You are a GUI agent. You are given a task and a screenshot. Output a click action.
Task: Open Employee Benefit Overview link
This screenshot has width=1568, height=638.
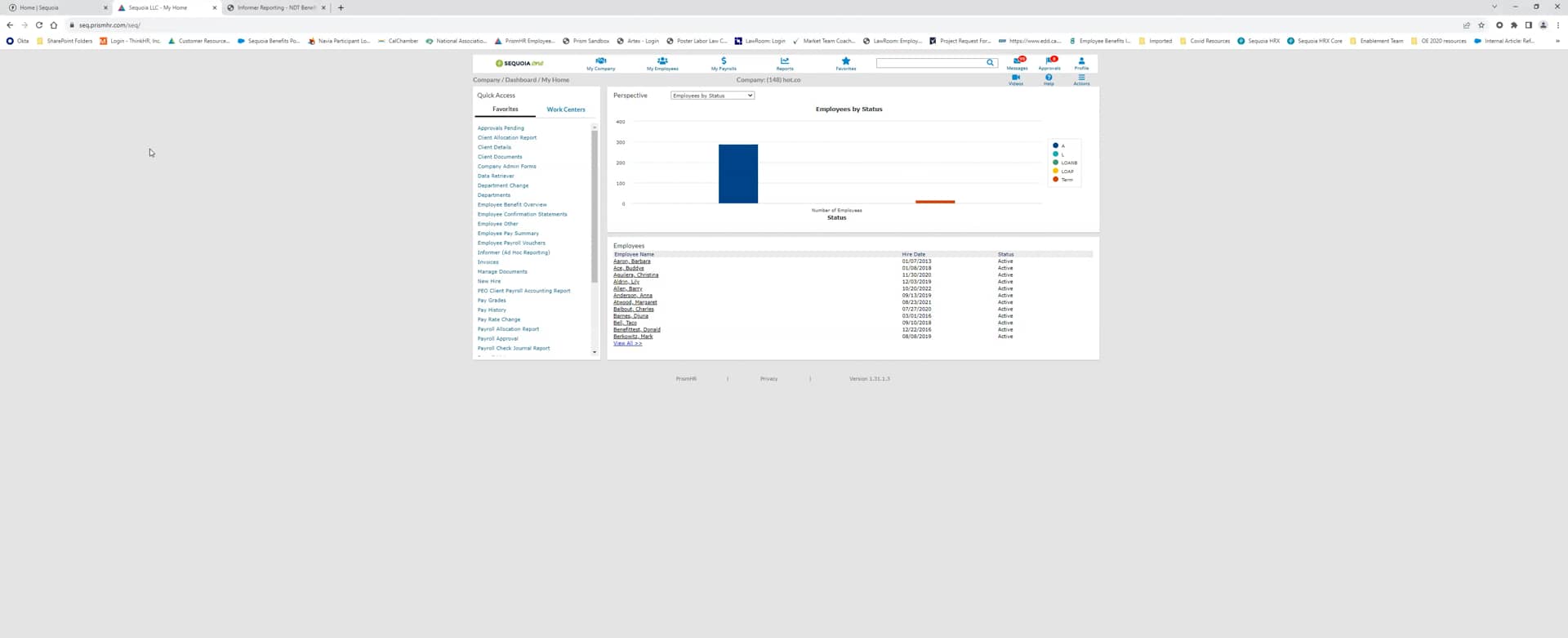click(x=512, y=205)
